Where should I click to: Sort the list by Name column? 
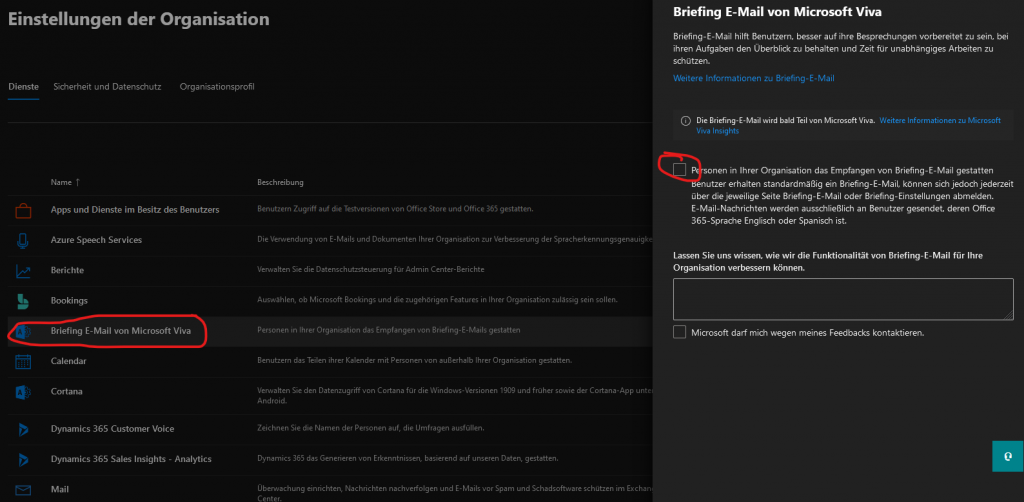pos(65,182)
